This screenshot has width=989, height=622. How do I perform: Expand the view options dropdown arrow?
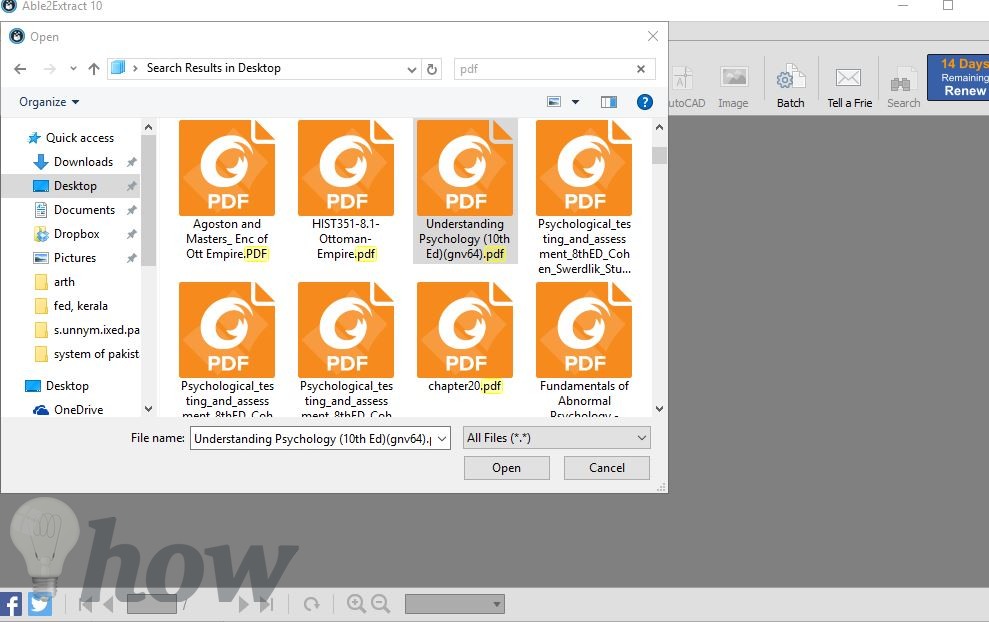575,102
